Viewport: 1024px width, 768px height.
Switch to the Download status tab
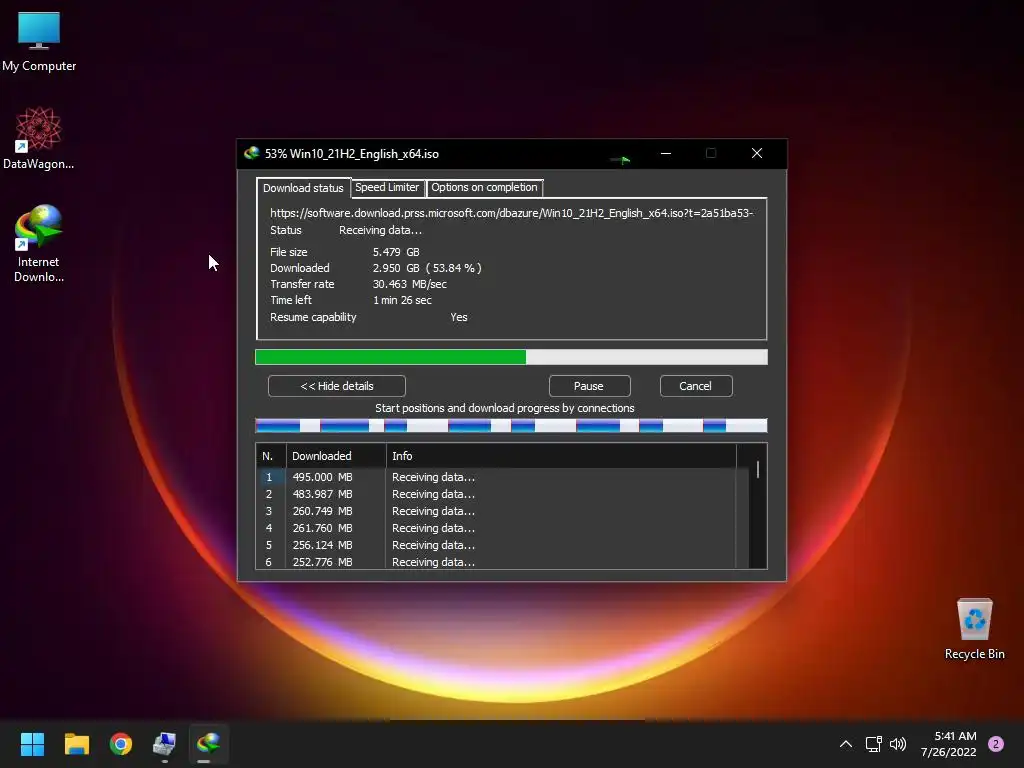point(303,188)
